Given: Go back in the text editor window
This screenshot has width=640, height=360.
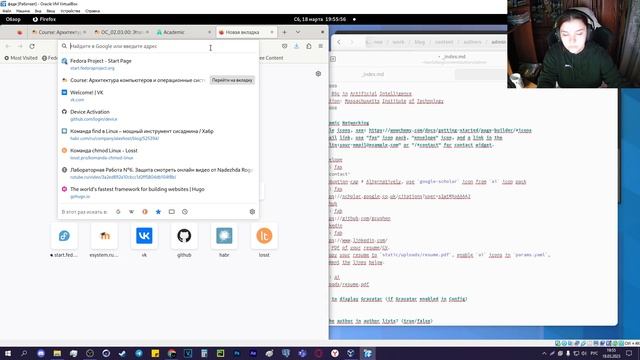Looking at the screenshot, I should click(339, 42).
